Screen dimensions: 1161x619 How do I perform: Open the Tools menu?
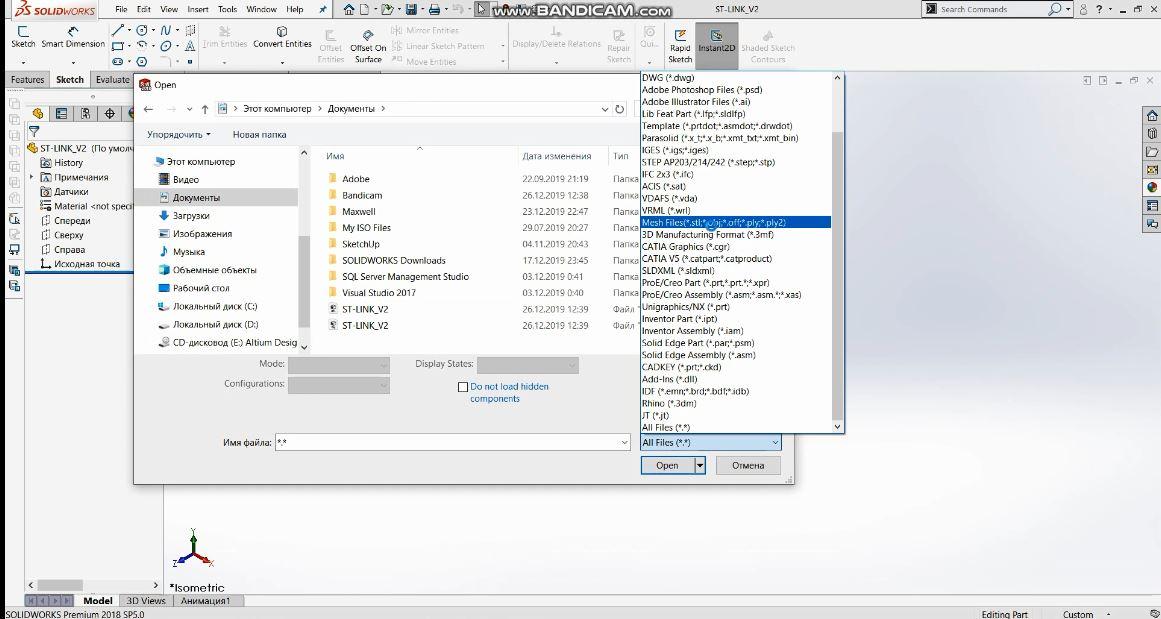click(x=227, y=10)
